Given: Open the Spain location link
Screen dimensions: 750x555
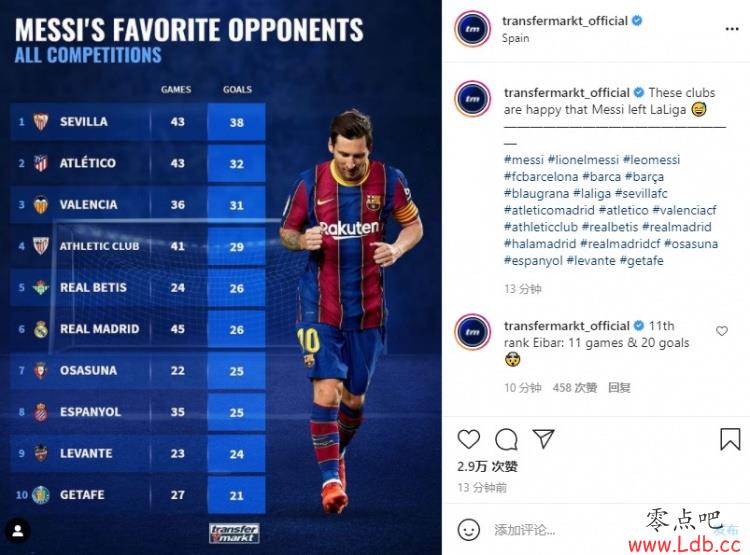Looking at the screenshot, I should (x=515, y=38).
